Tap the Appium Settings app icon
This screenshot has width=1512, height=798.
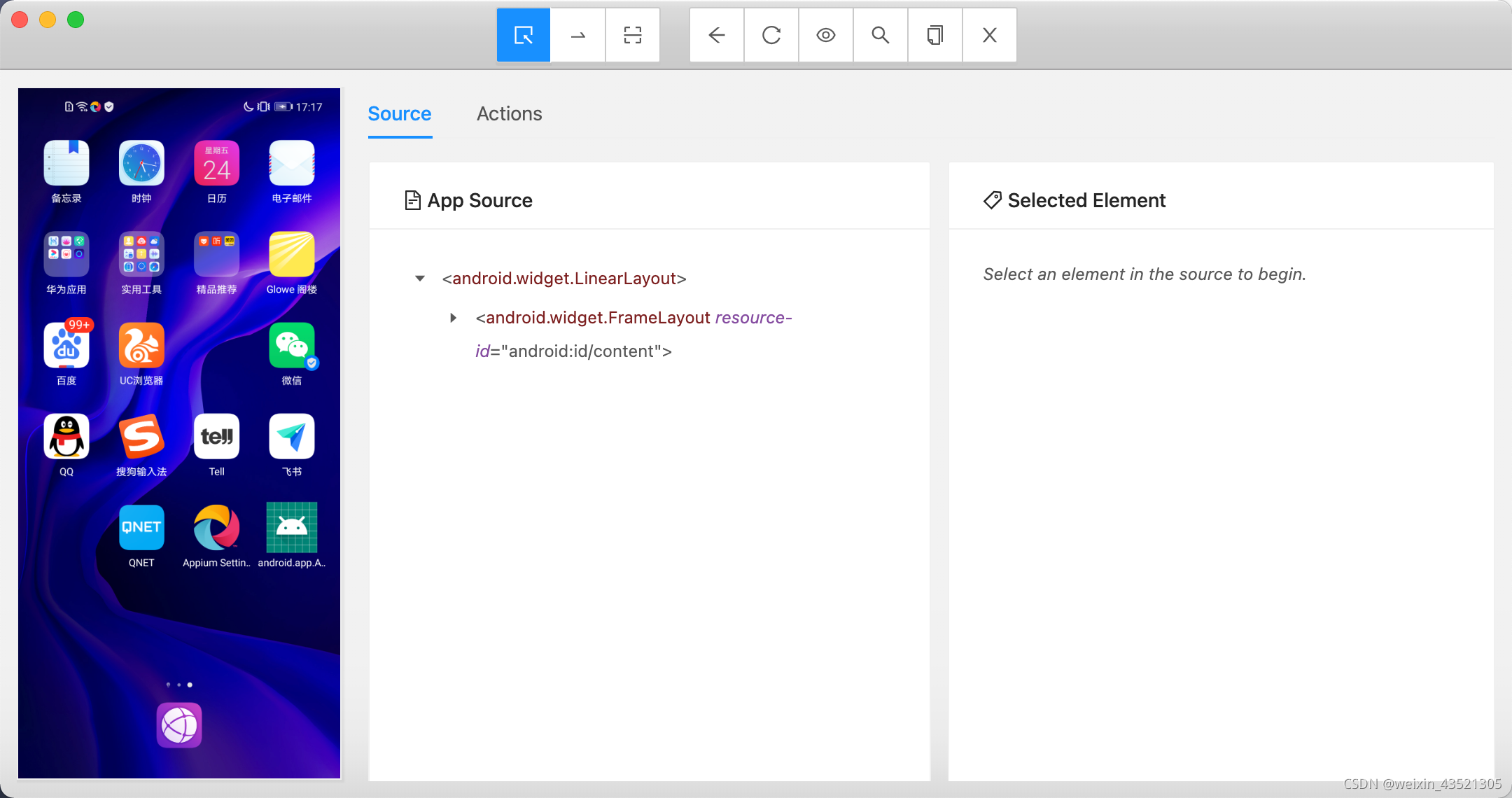click(x=216, y=528)
